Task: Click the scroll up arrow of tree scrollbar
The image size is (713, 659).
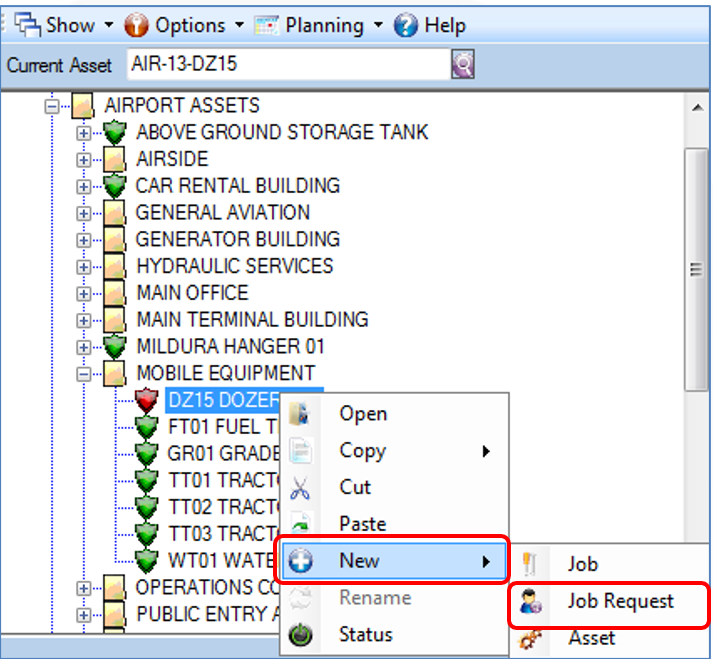Action: [x=698, y=108]
